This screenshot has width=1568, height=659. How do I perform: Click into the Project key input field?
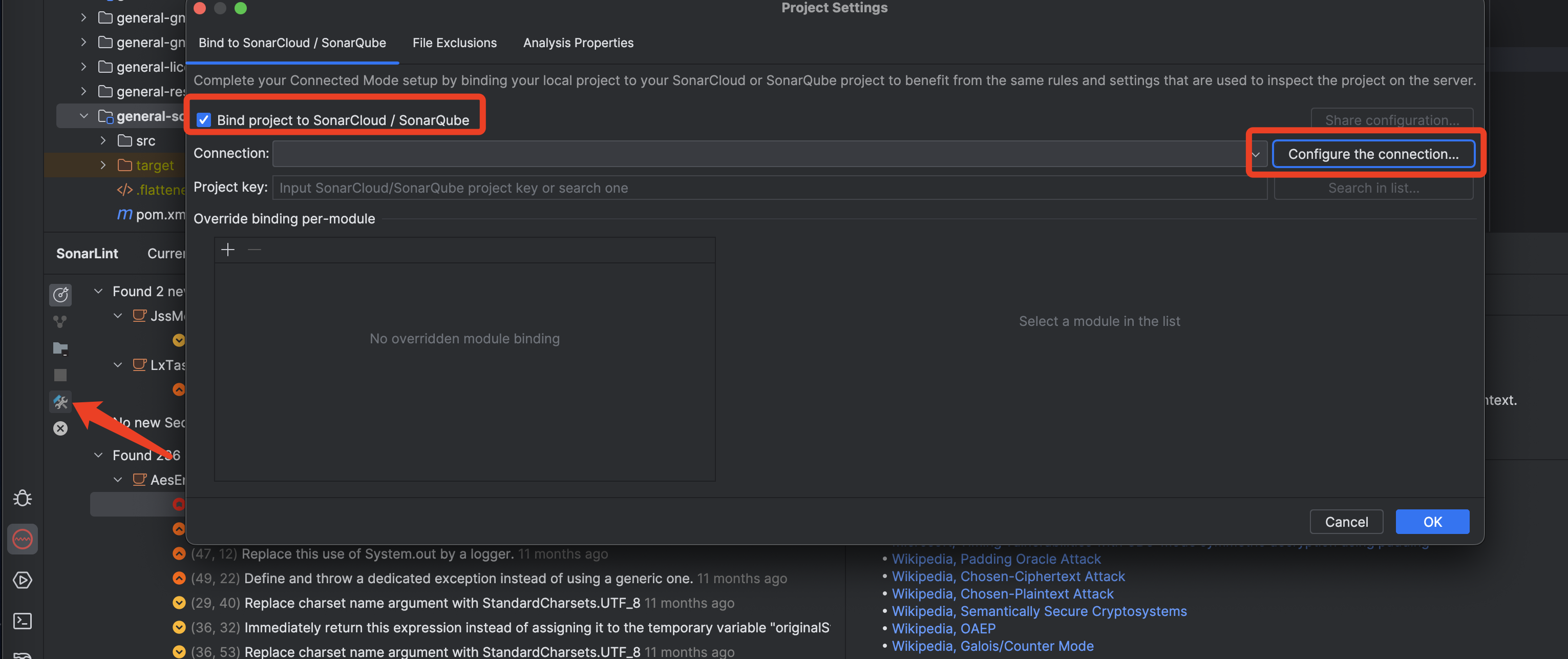pyautogui.click(x=769, y=188)
